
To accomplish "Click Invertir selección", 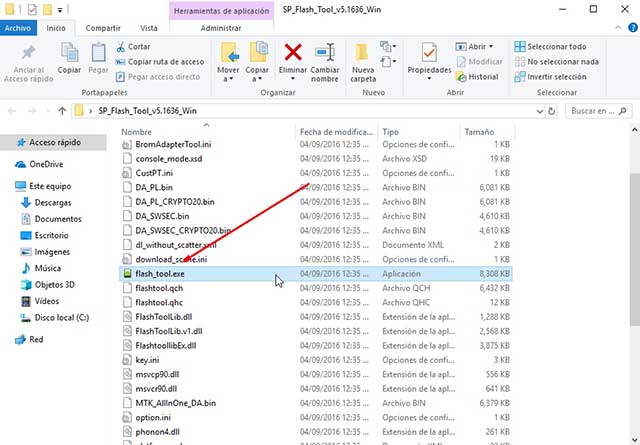I will click(550, 77).
